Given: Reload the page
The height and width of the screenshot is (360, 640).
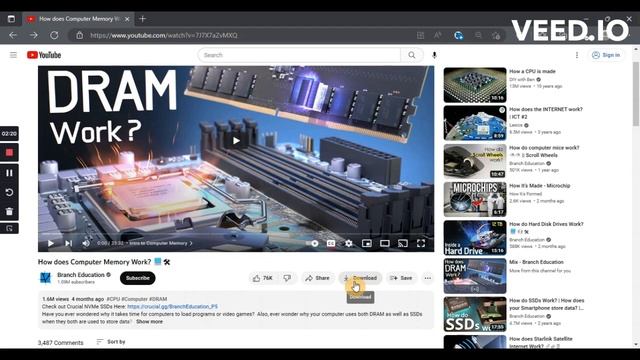Looking at the screenshot, I should click(x=54, y=35).
